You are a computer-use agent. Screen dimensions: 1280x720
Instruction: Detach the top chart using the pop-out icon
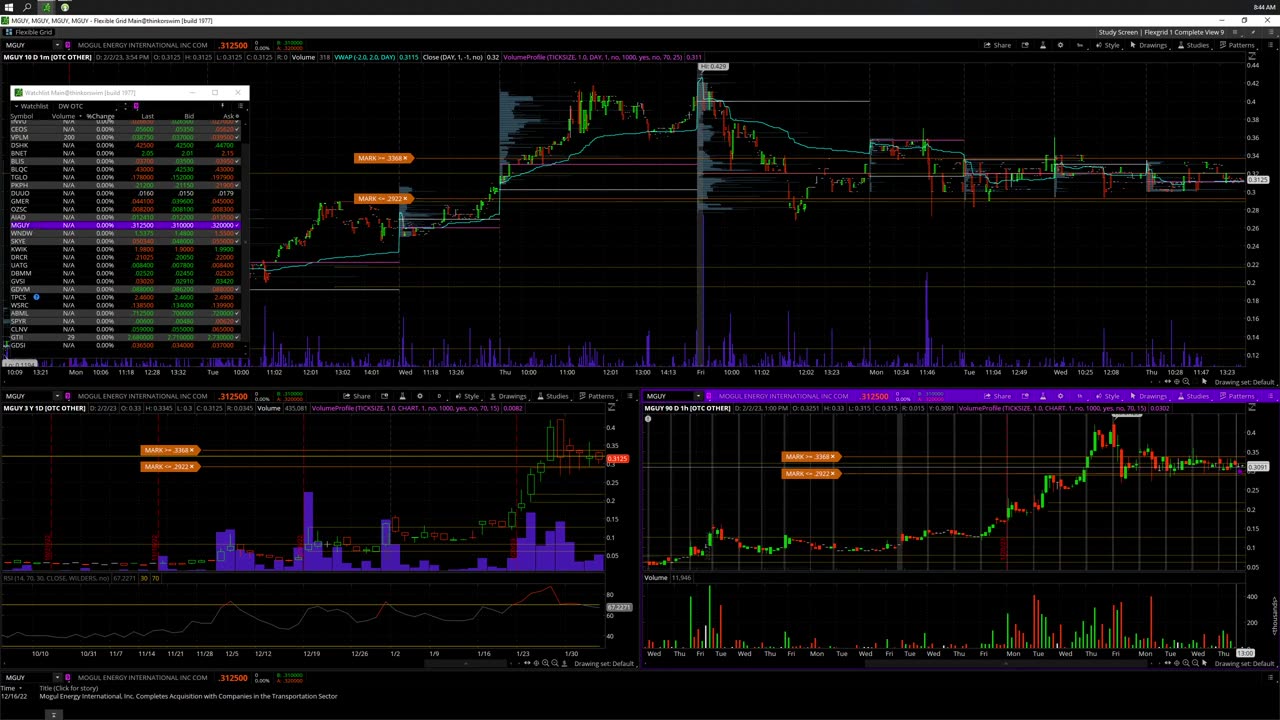[x=1025, y=45]
